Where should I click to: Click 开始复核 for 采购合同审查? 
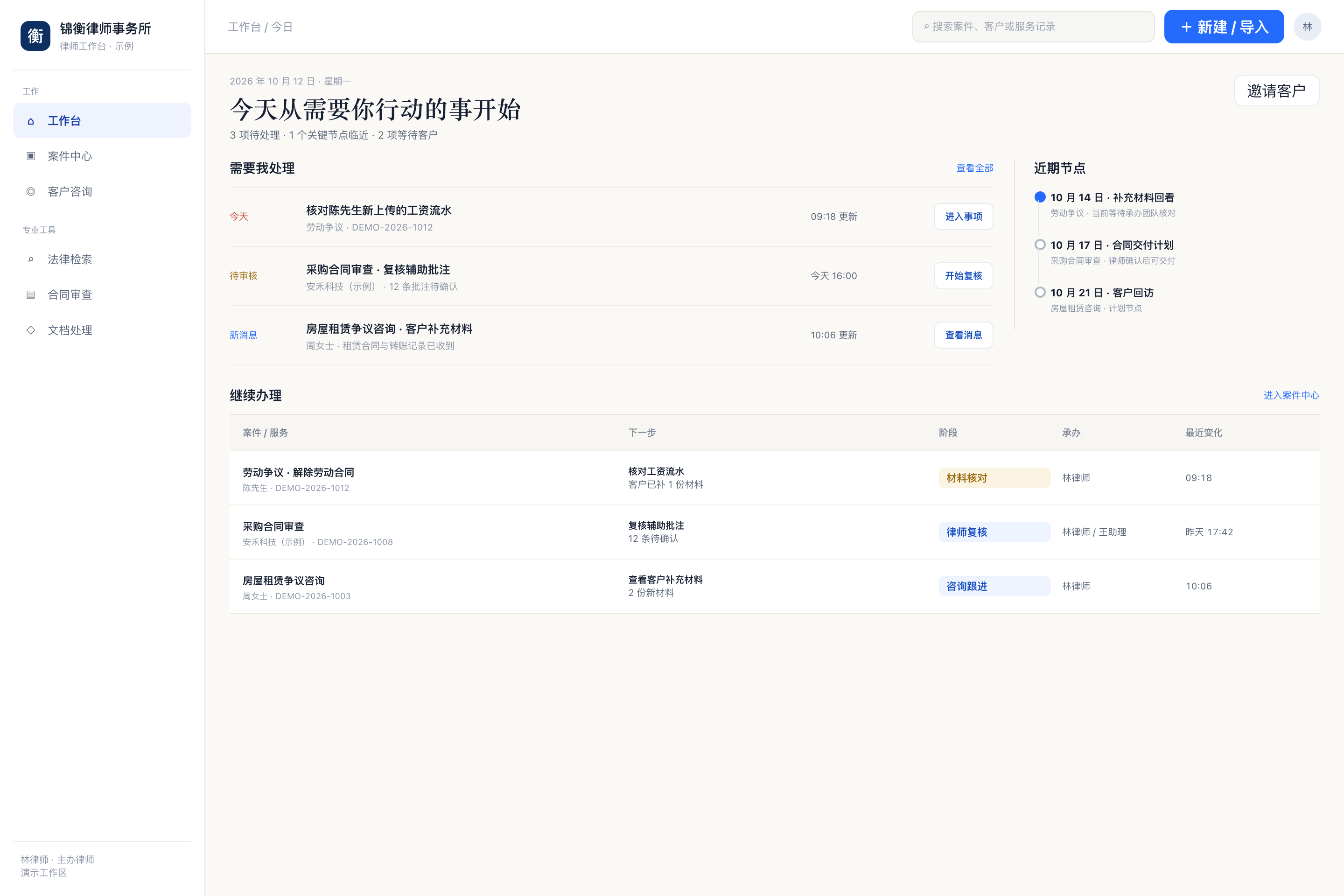coord(963,276)
